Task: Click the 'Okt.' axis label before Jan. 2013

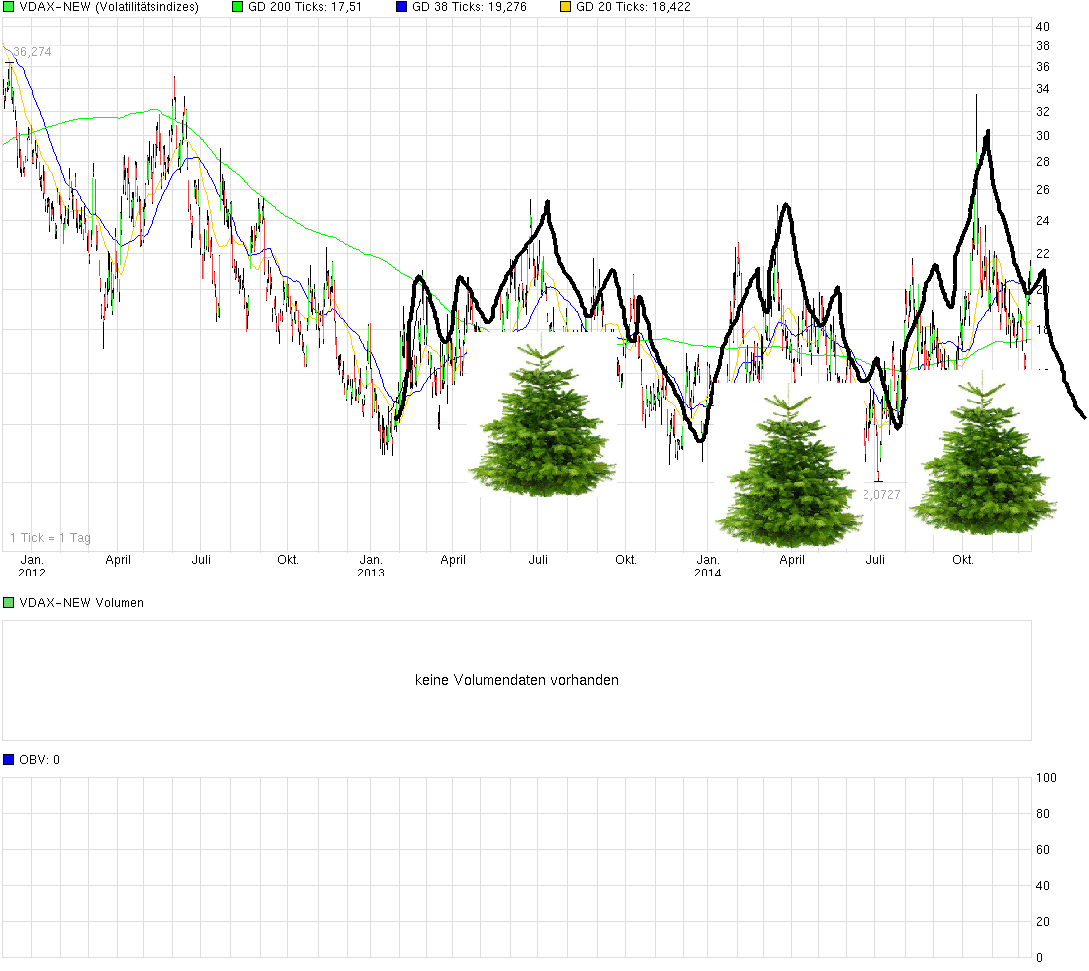Action: click(x=288, y=560)
